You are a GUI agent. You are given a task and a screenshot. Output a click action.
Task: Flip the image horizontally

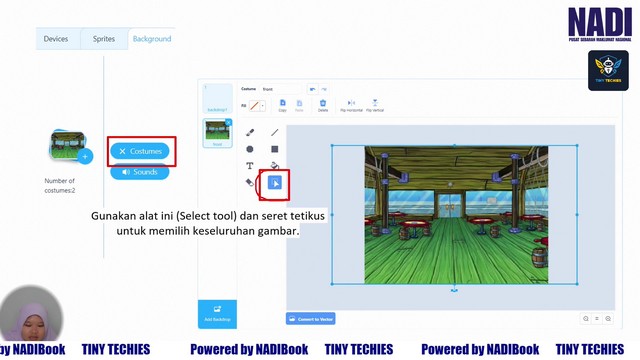[x=351, y=105]
